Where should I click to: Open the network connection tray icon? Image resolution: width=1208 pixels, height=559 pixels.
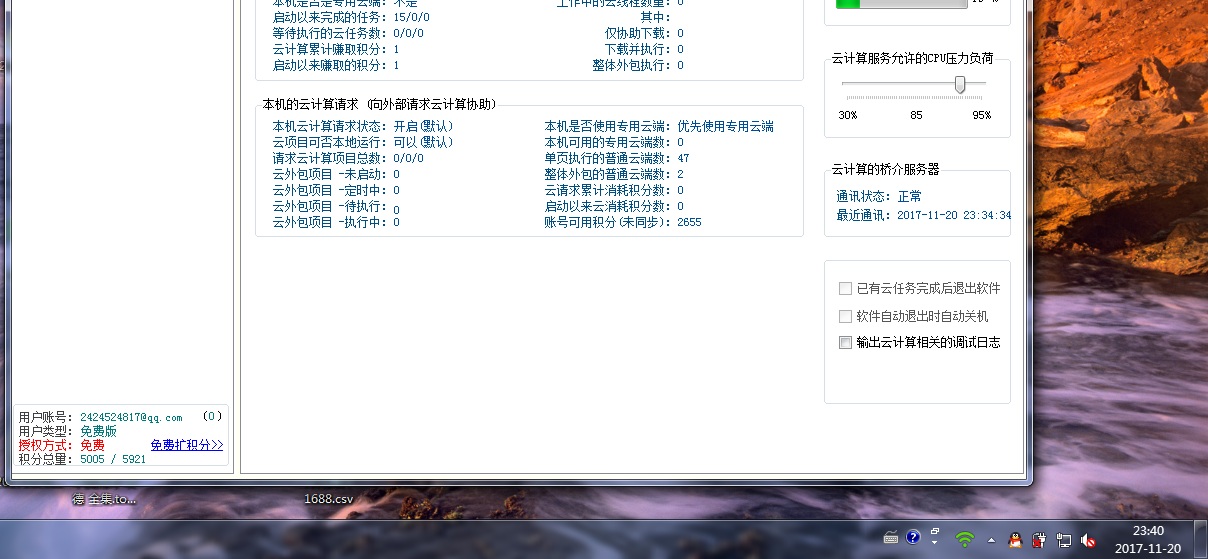1064,539
